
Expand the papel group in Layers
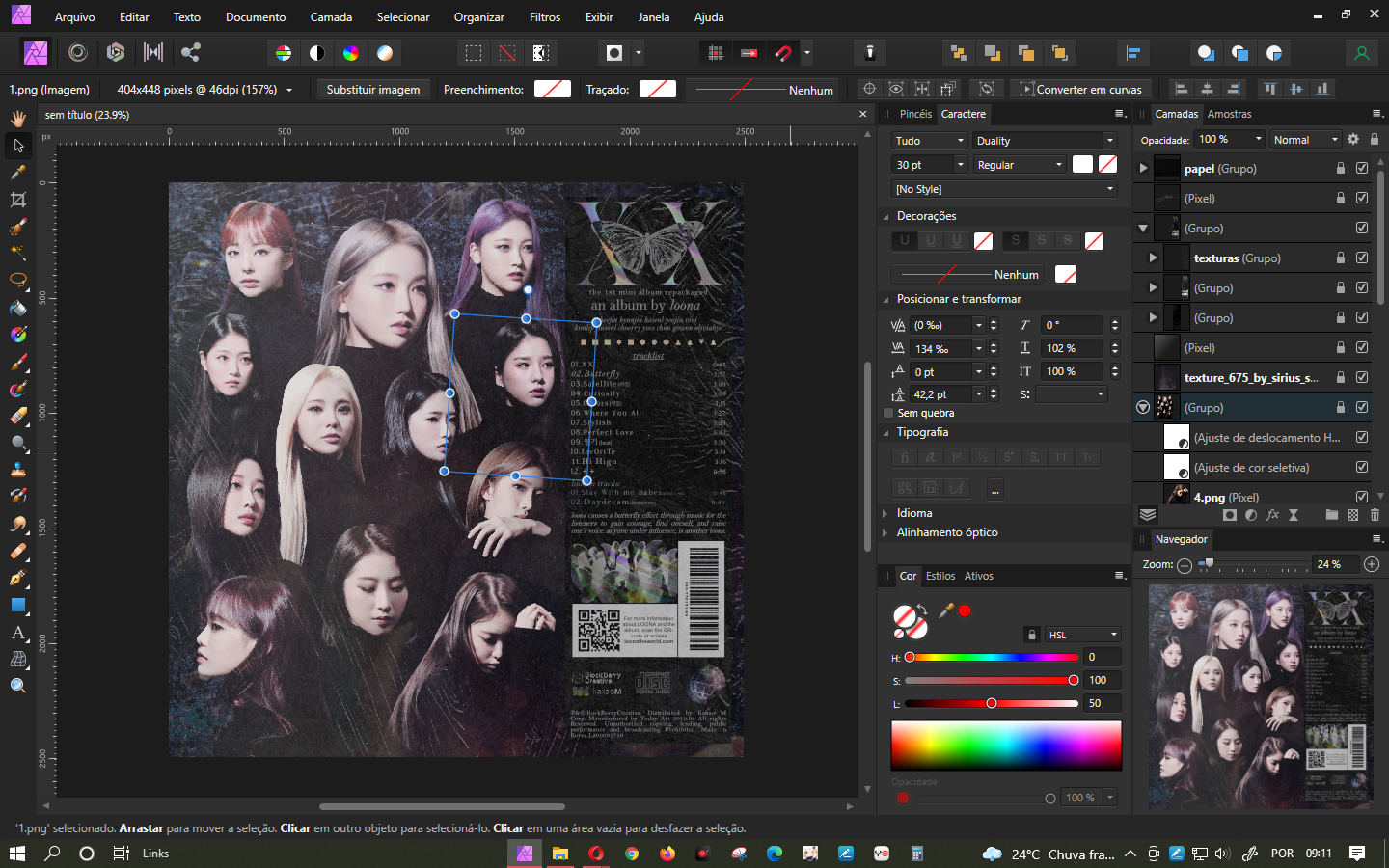1143,168
